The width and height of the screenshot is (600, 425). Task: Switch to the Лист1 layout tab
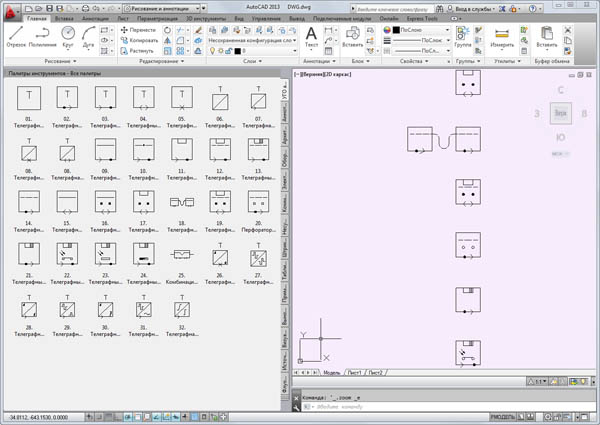(354, 372)
